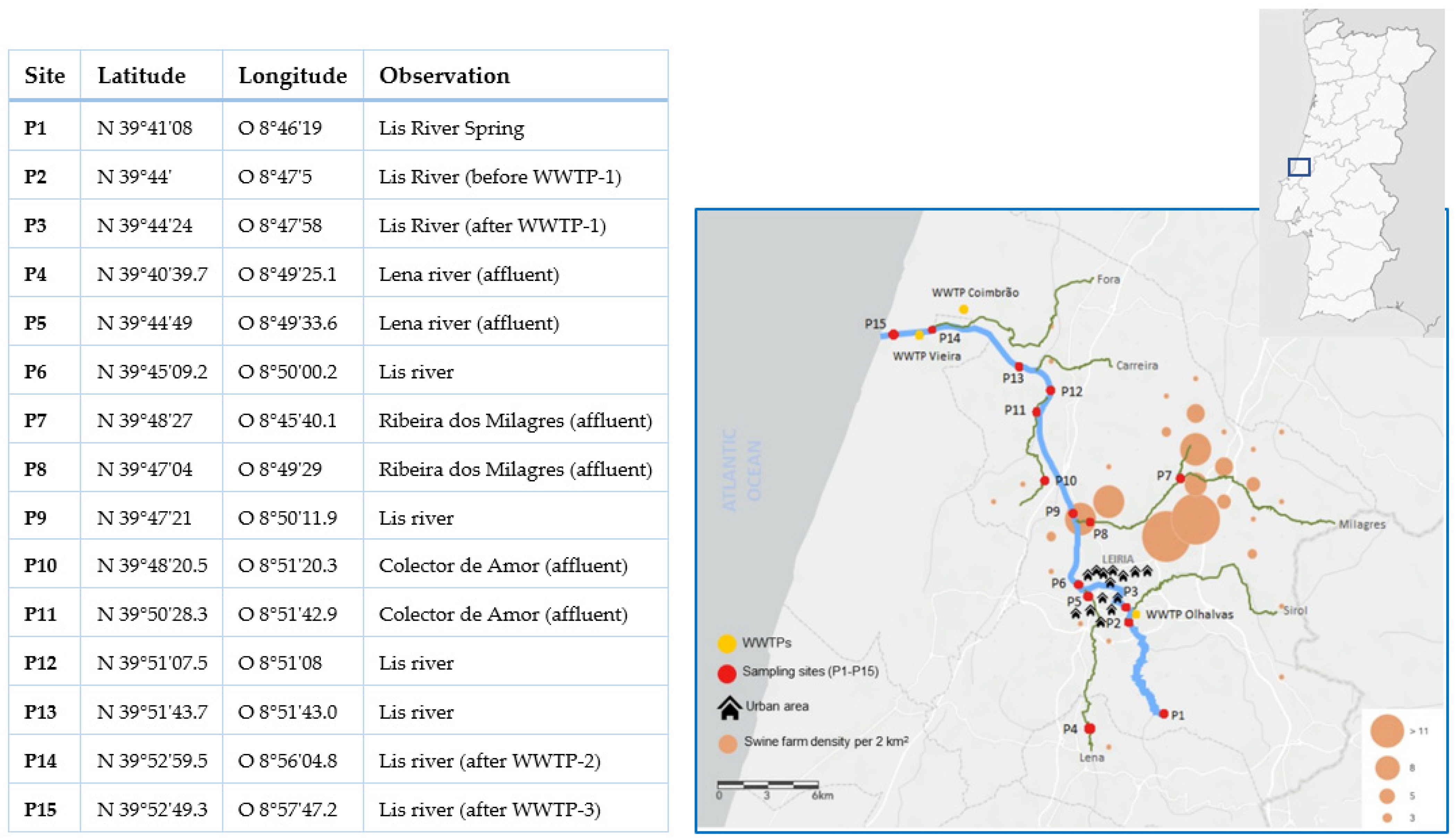Click the red P4 sampling marker on Lena river
The image size is (1456, 840).
(1090, 729)
